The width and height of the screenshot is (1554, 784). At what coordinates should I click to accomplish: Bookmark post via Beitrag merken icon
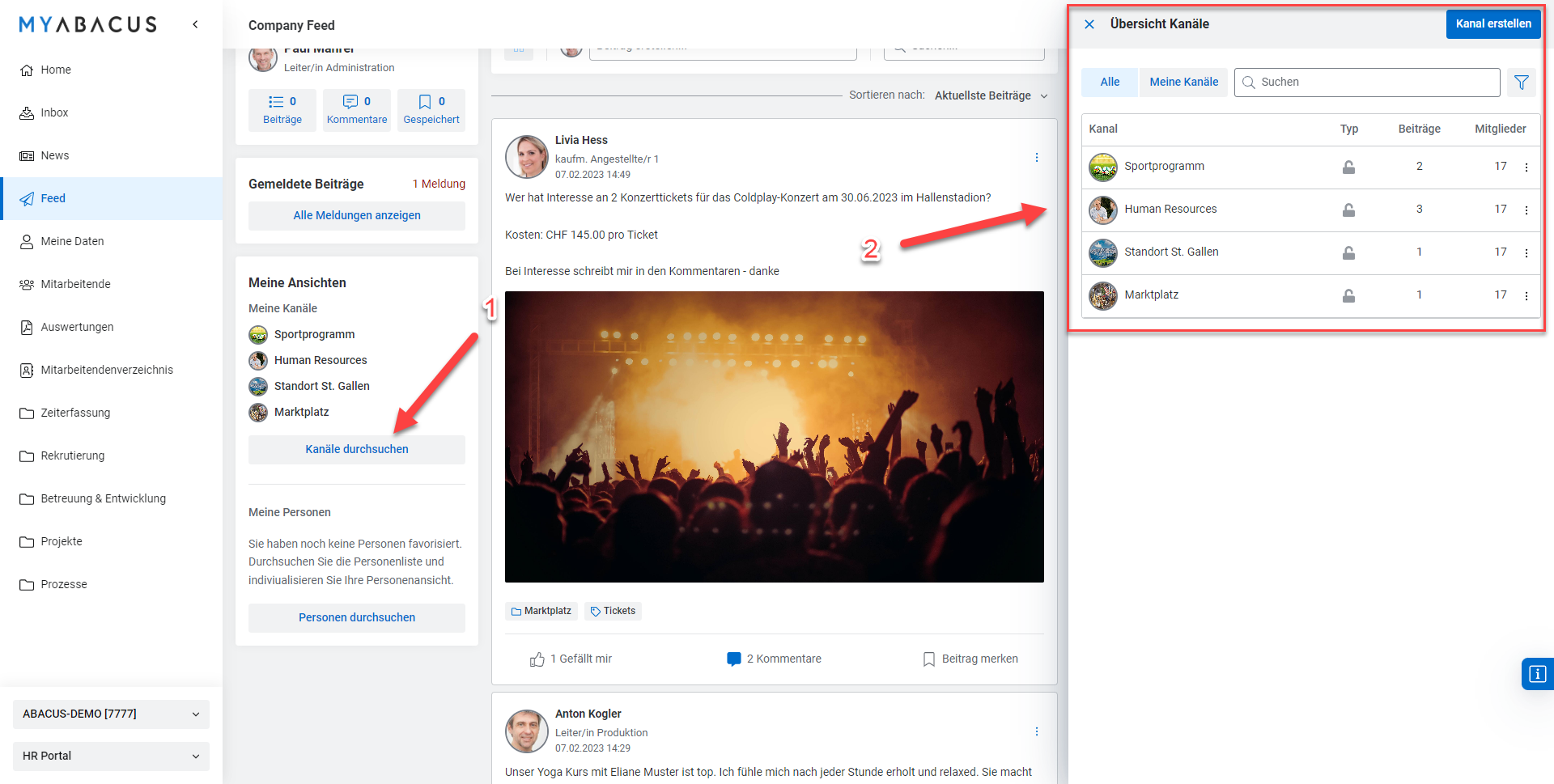pos(929,659)
